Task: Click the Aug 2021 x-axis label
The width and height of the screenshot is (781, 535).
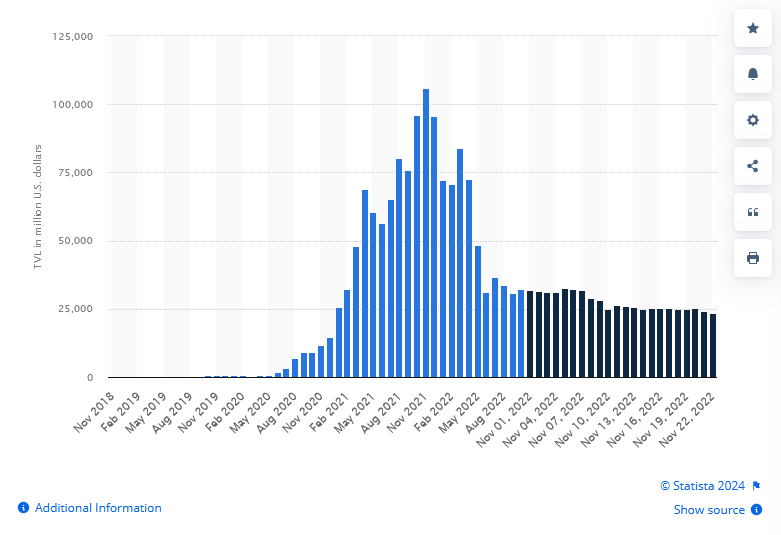Action: (x=381, y=413)
